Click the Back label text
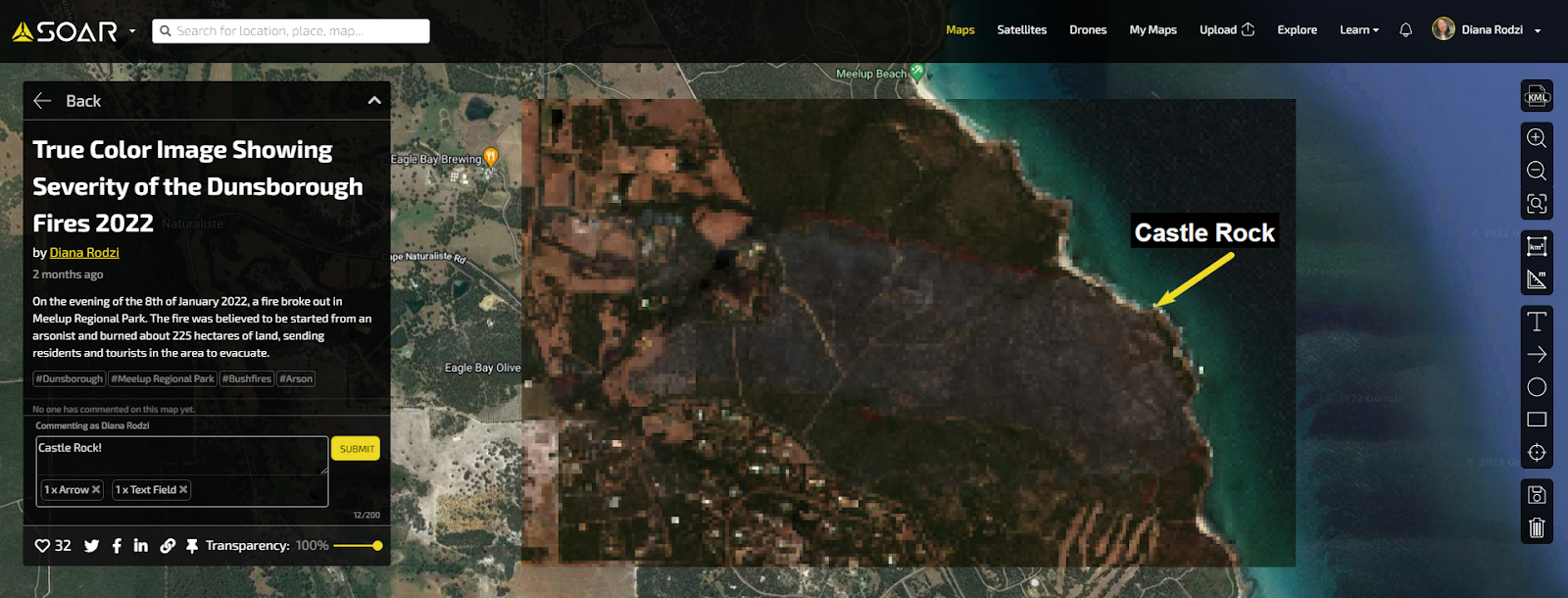 [83, 101]
